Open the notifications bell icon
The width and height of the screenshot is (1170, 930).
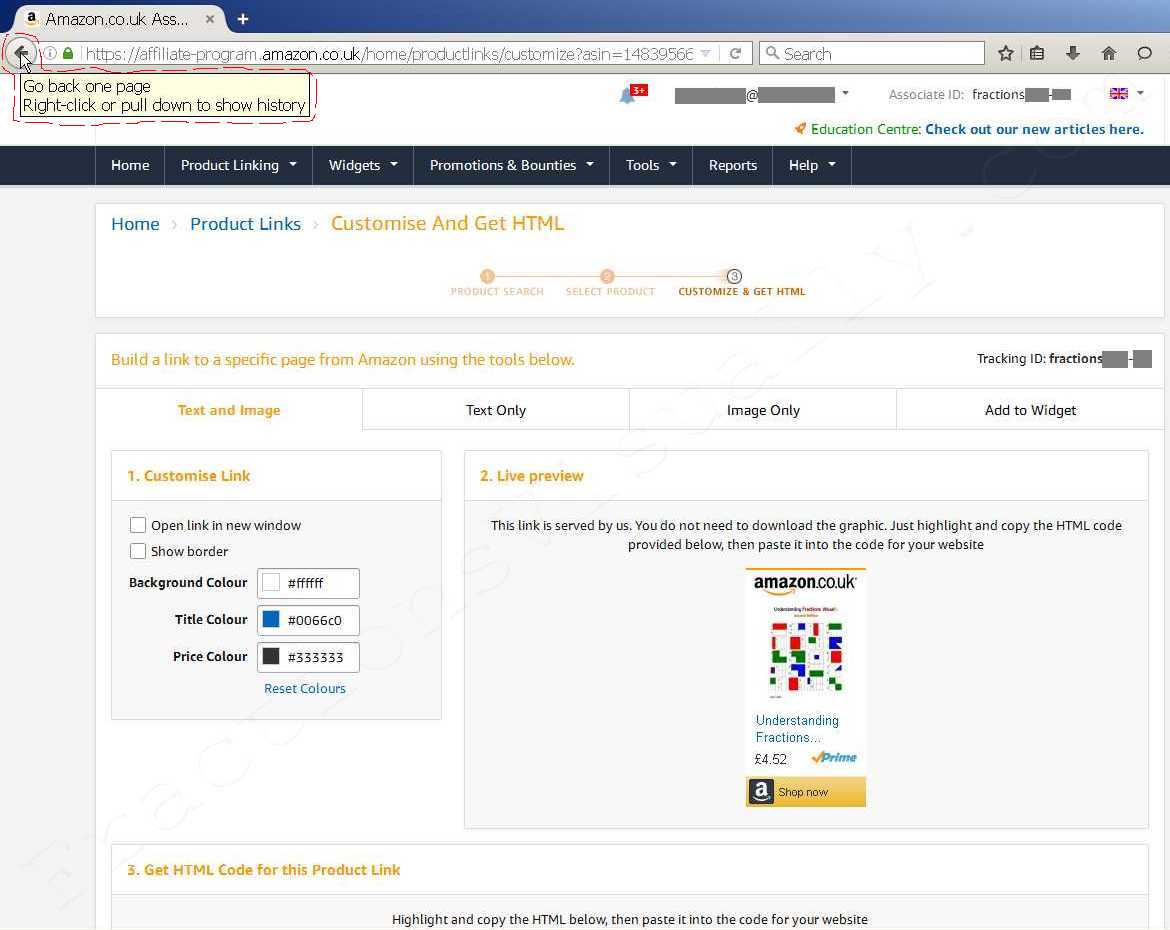coord(628,96)
